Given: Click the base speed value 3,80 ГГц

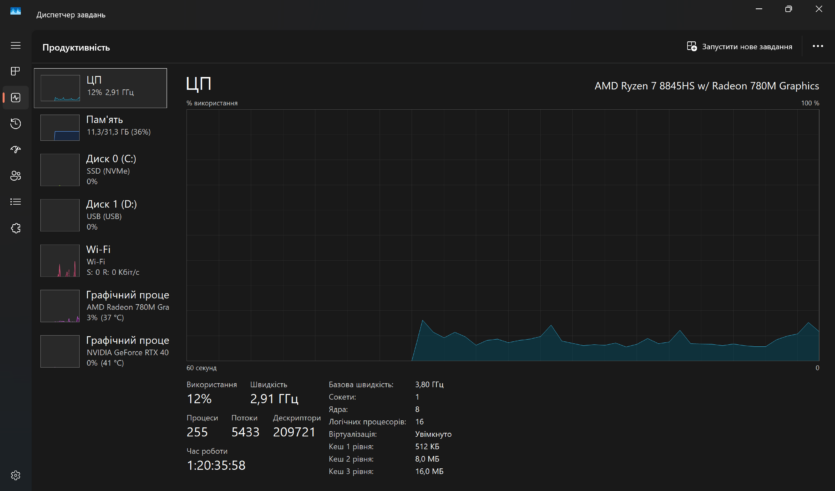Looking at the screenshot, I should pyautogui.click(x=429, y=384).
